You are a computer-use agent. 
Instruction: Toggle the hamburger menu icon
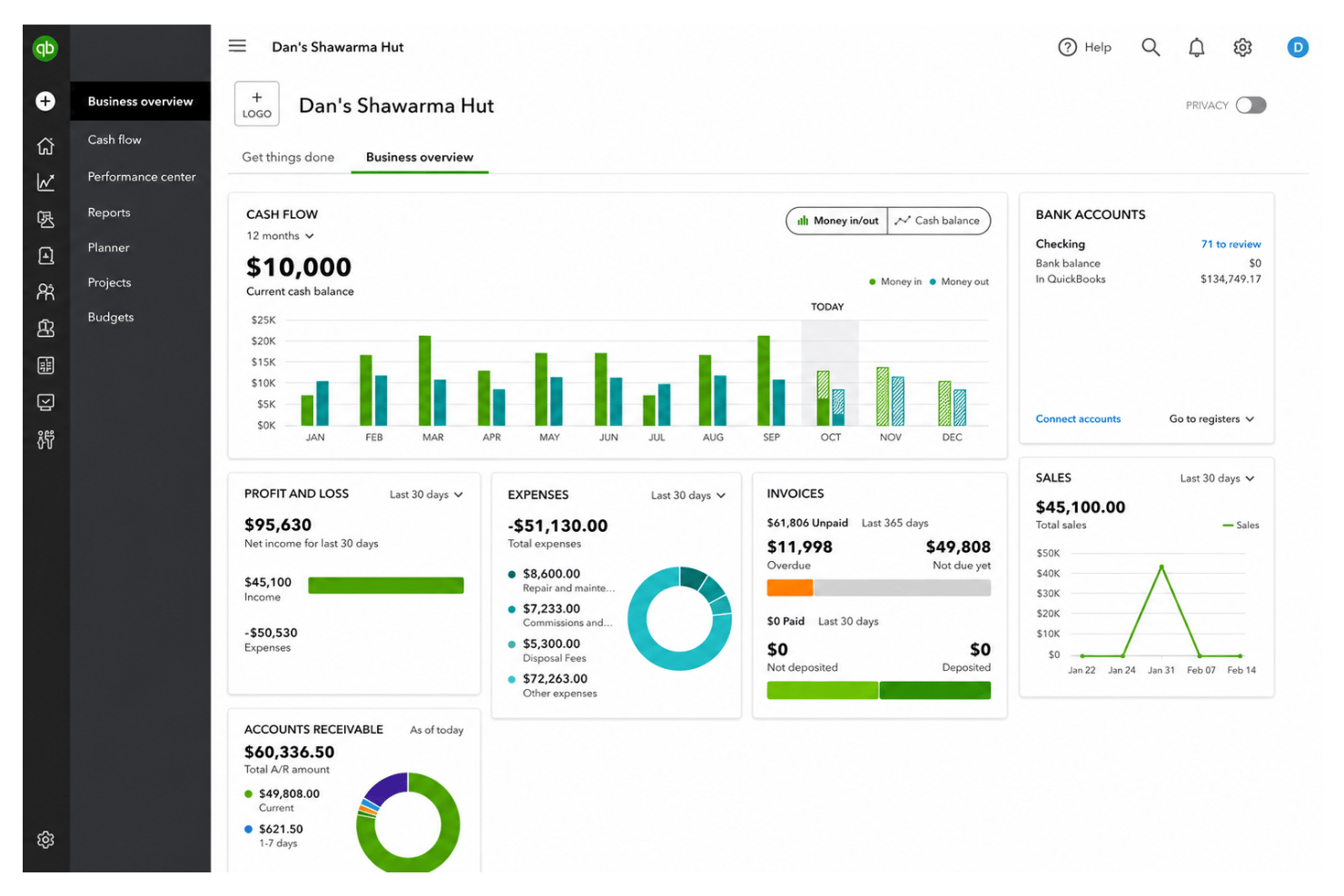[x=237, y=45]
